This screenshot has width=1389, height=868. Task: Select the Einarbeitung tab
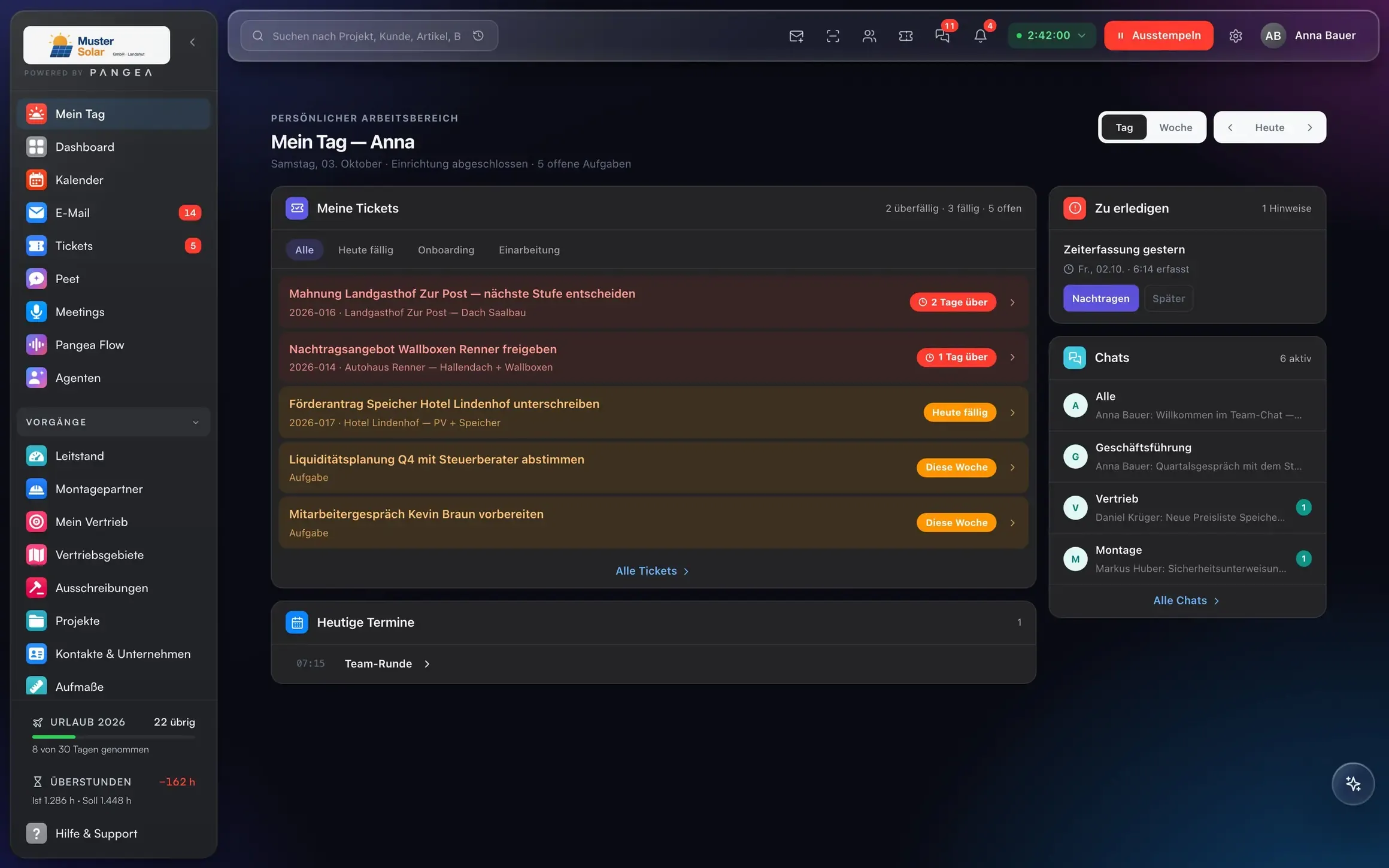pos(529,250)
